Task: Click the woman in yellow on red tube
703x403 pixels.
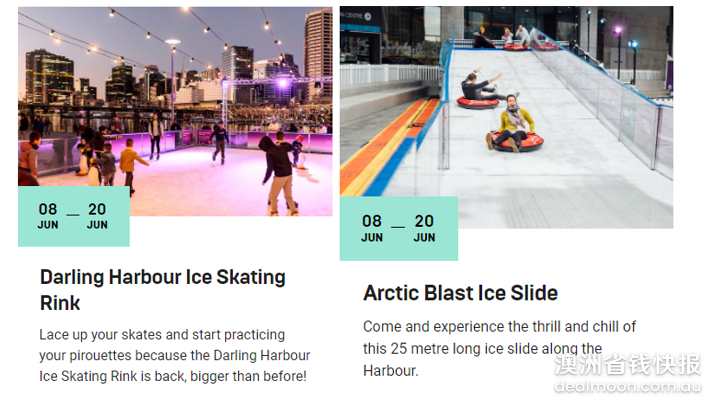Action: [x=515, y=124]
